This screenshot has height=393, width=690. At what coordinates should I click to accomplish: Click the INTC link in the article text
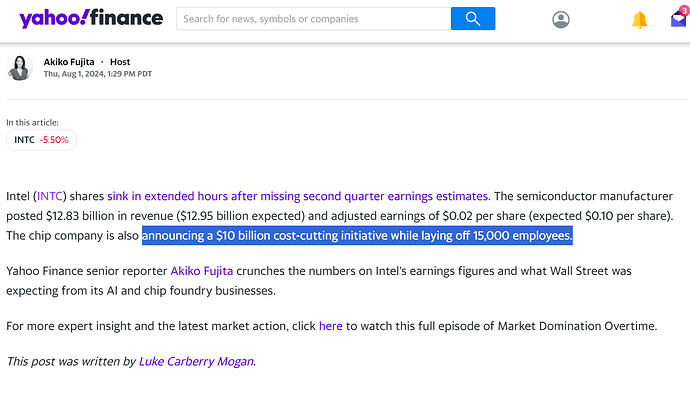(x=50, y=196)
